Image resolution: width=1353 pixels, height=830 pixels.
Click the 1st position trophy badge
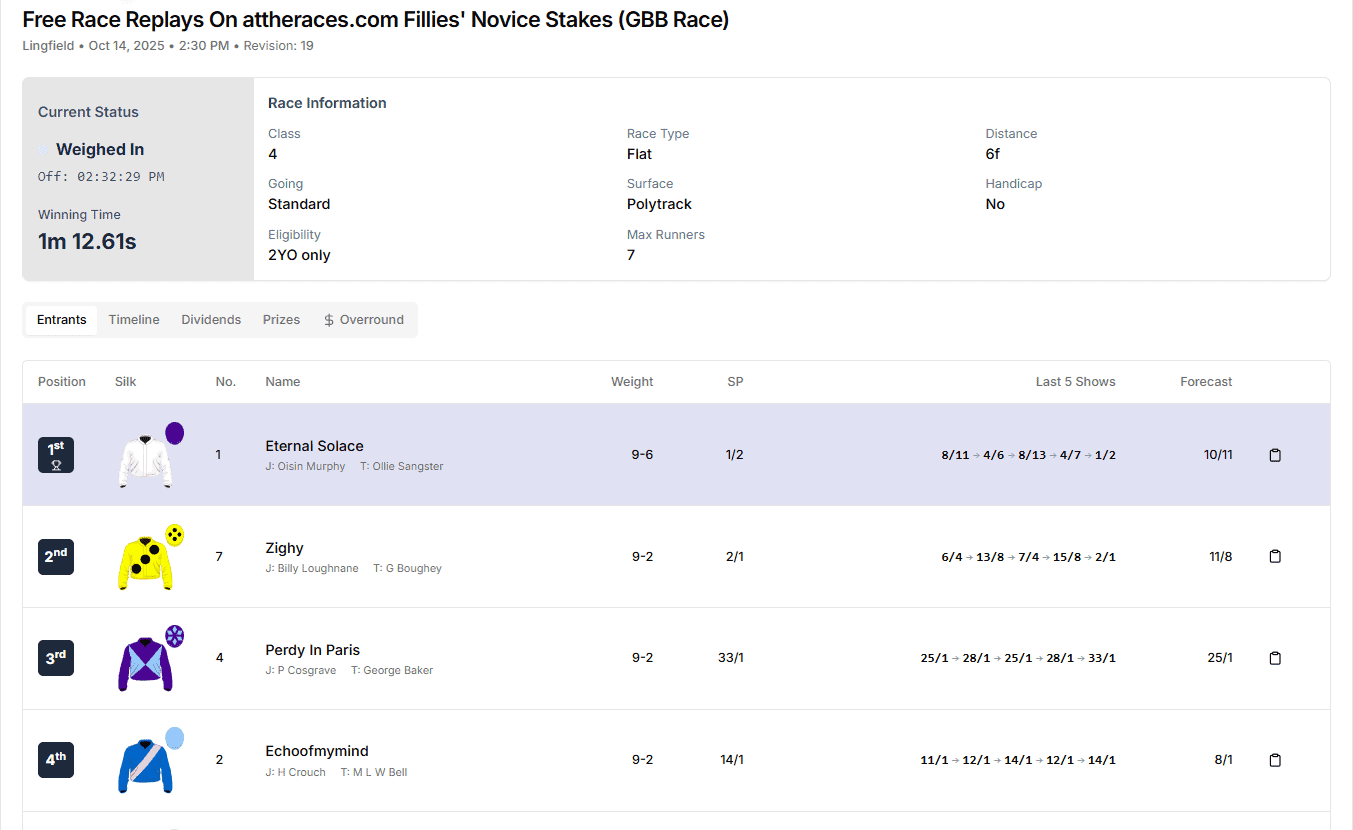pos(56,455)
